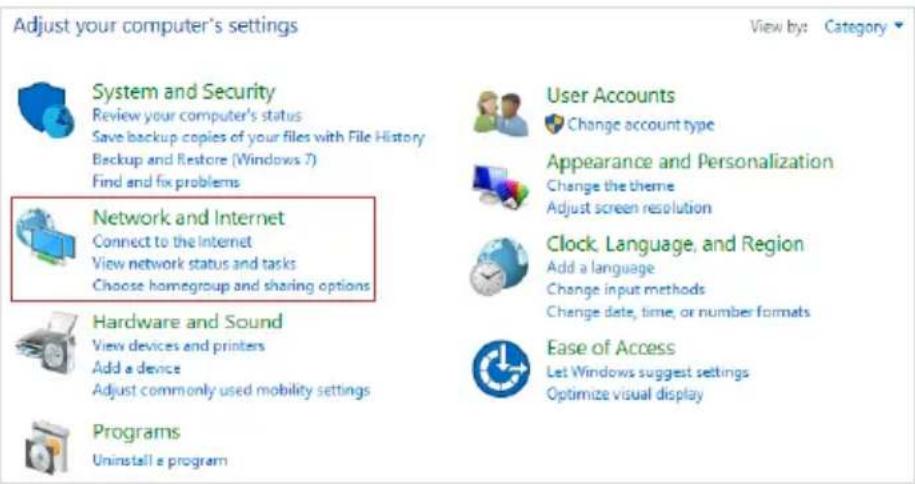Viewport: 915px width, 484px height.
Task: Click the shield icon beside Change account type
Action: click(554, 124)
